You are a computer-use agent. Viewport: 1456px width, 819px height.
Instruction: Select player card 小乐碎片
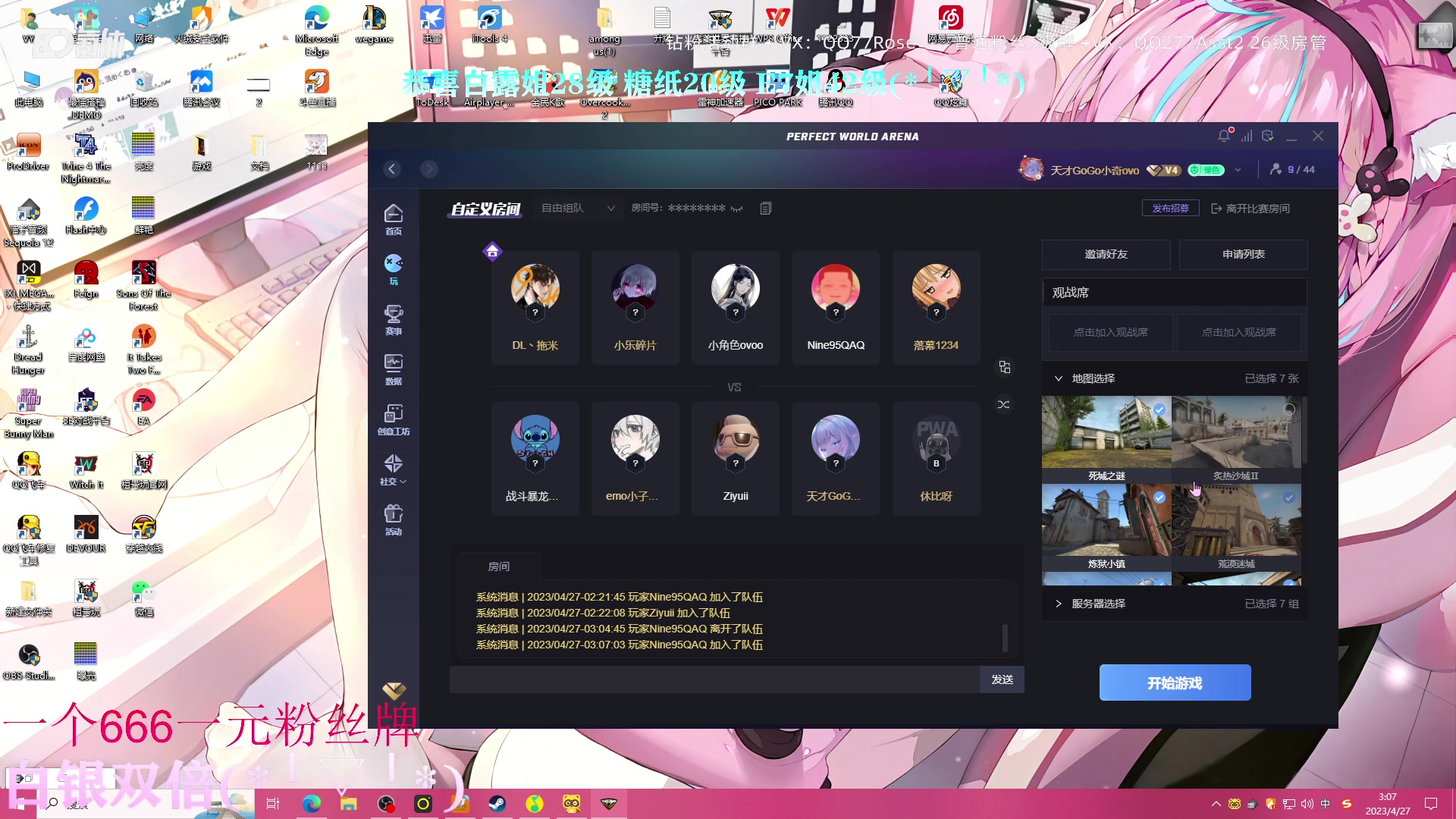pos(635,308)
